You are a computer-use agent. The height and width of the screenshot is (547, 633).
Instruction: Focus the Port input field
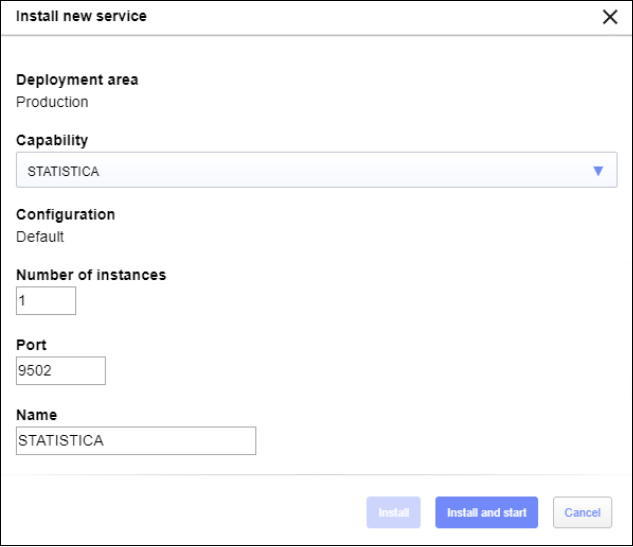[x=61, y=371]
